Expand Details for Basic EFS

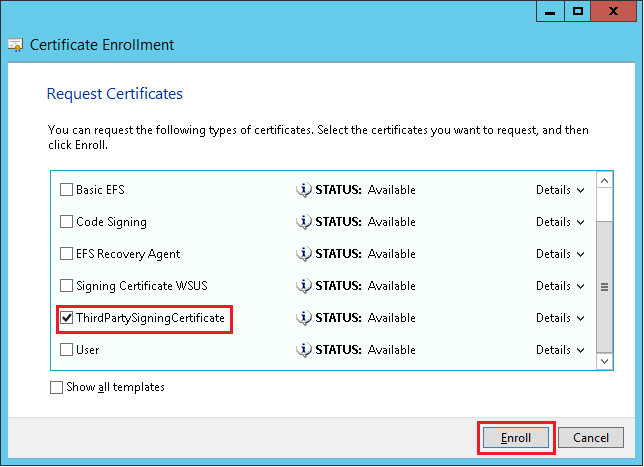(x=560, y=190)
